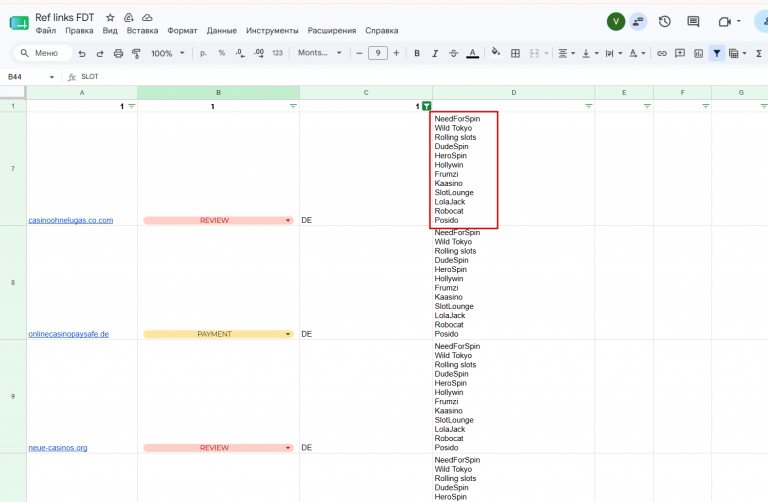Open the Правка menu

tap(79, 30)
